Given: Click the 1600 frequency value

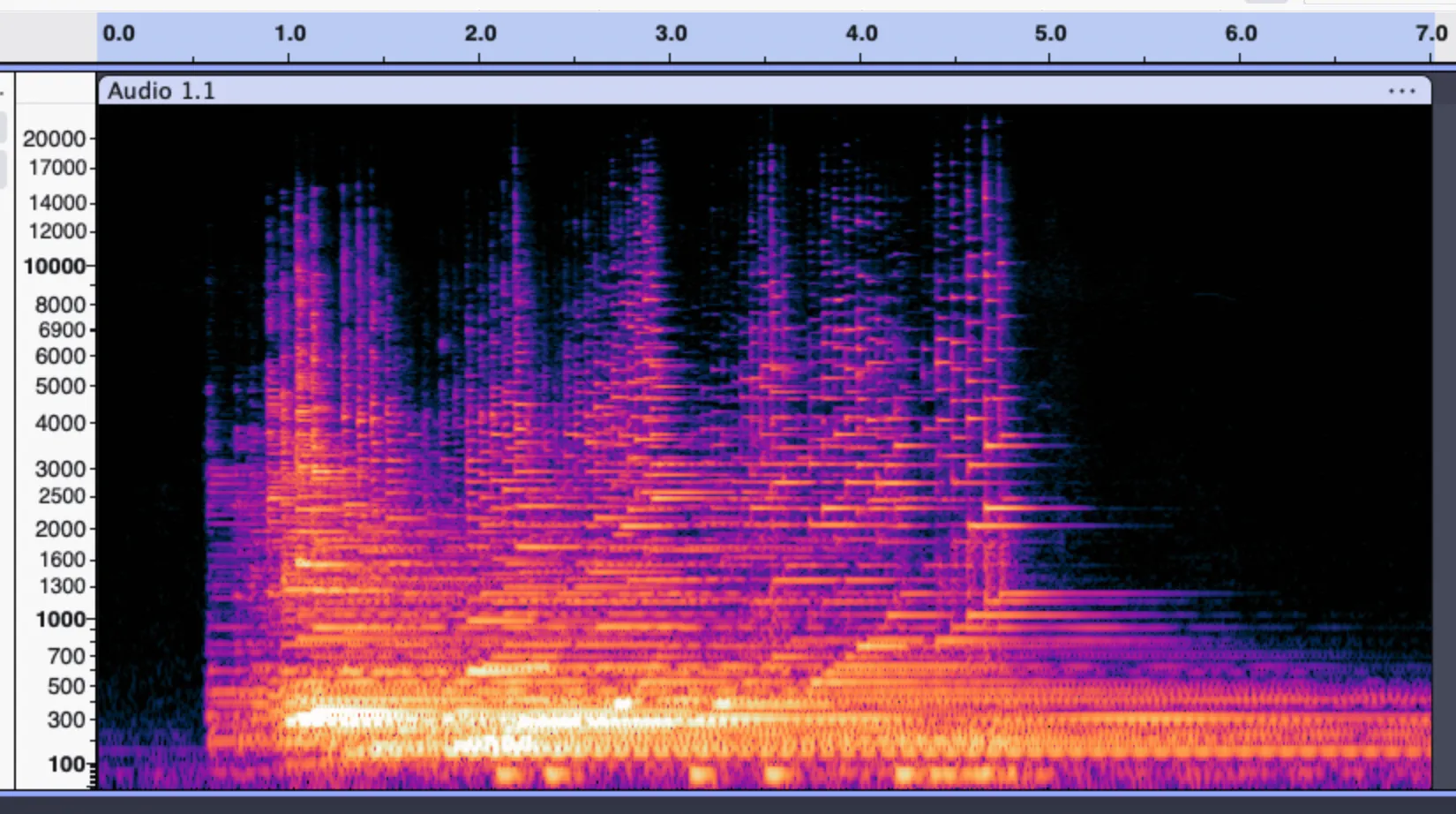Looking at the screenshot, I should [62, 560].
